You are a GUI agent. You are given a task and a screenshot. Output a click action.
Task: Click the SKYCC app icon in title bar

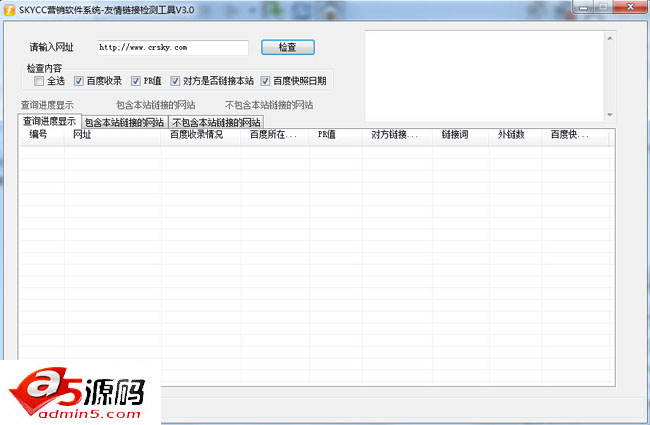coord(9,10)
